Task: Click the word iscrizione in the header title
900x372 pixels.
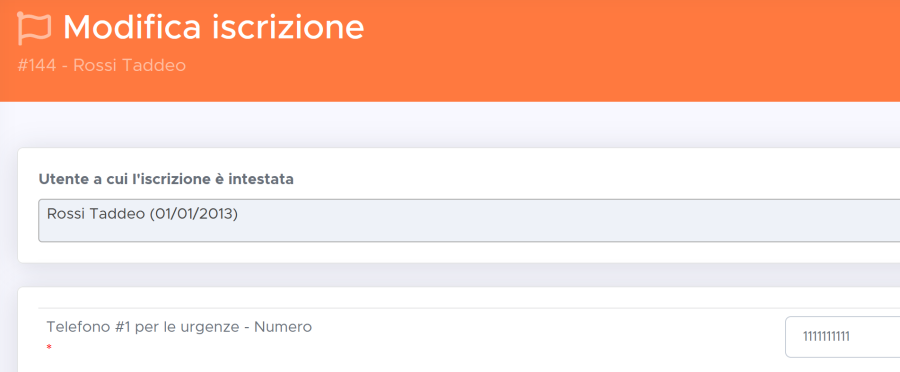Action: point(286,27)
